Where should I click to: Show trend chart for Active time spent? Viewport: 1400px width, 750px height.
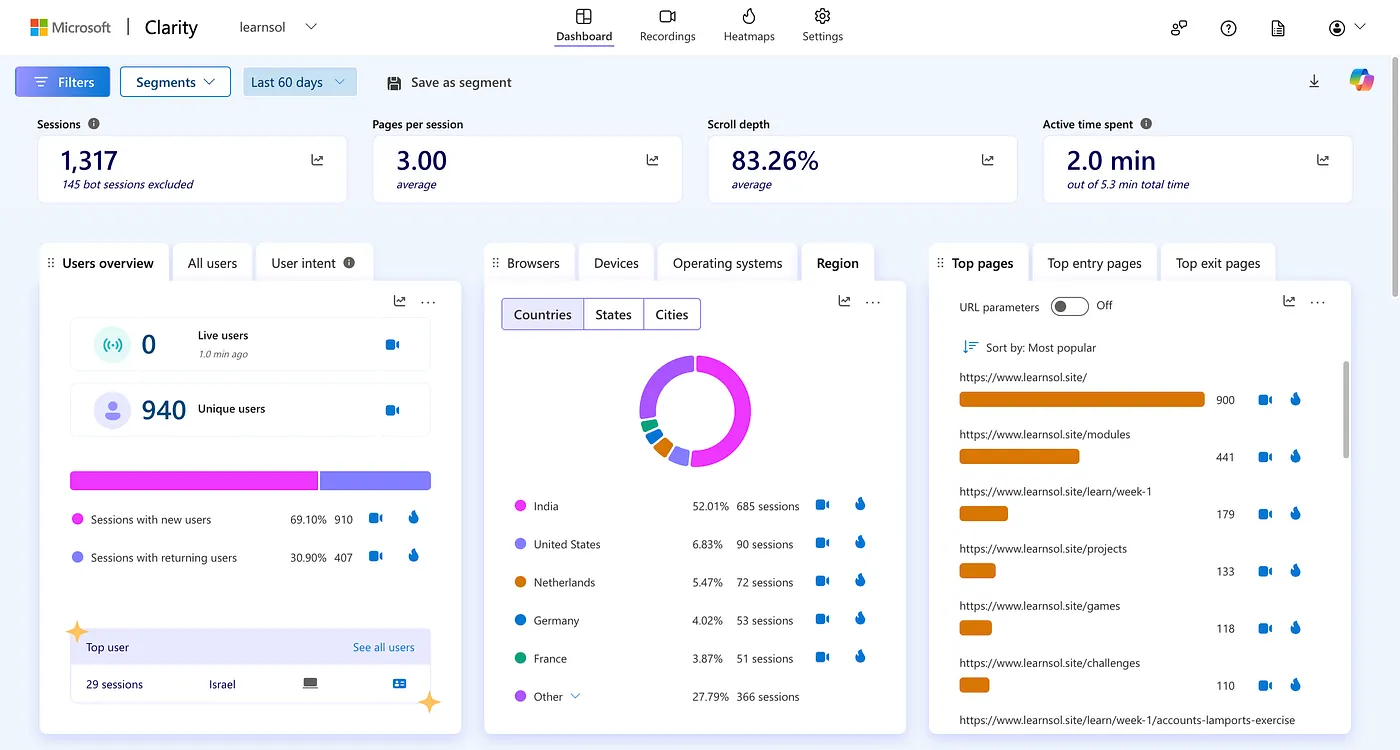point(1323,160)
